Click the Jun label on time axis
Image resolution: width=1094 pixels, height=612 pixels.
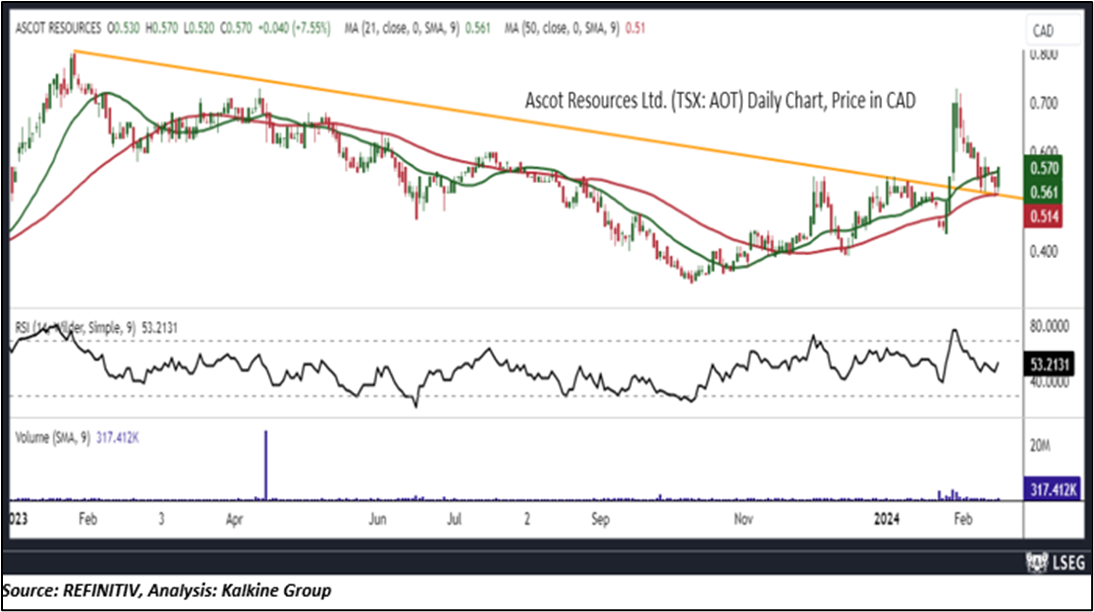click(x=377, y=519)
